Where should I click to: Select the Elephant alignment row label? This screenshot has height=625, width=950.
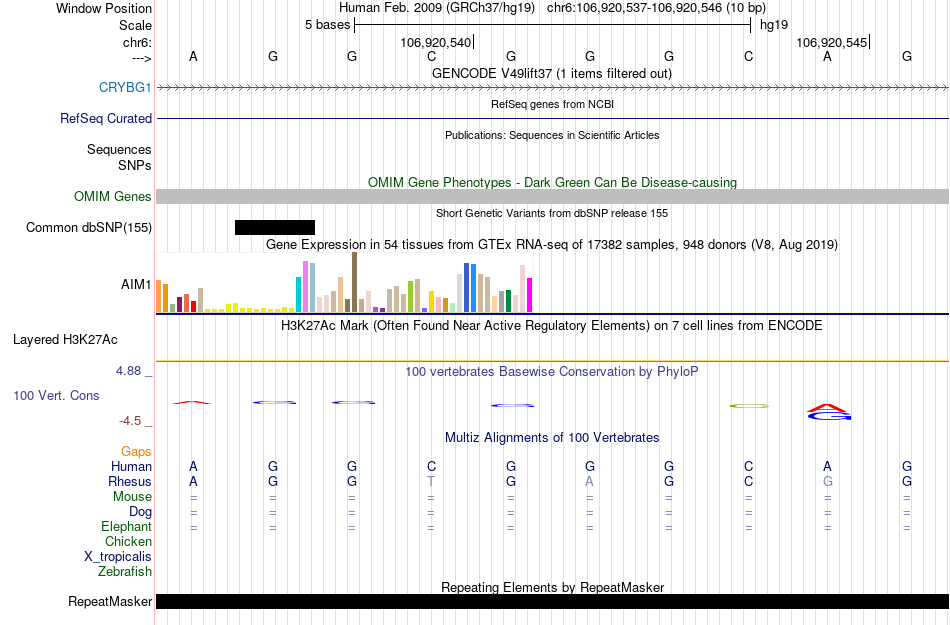pyautogui.click(x=126, y=526)
